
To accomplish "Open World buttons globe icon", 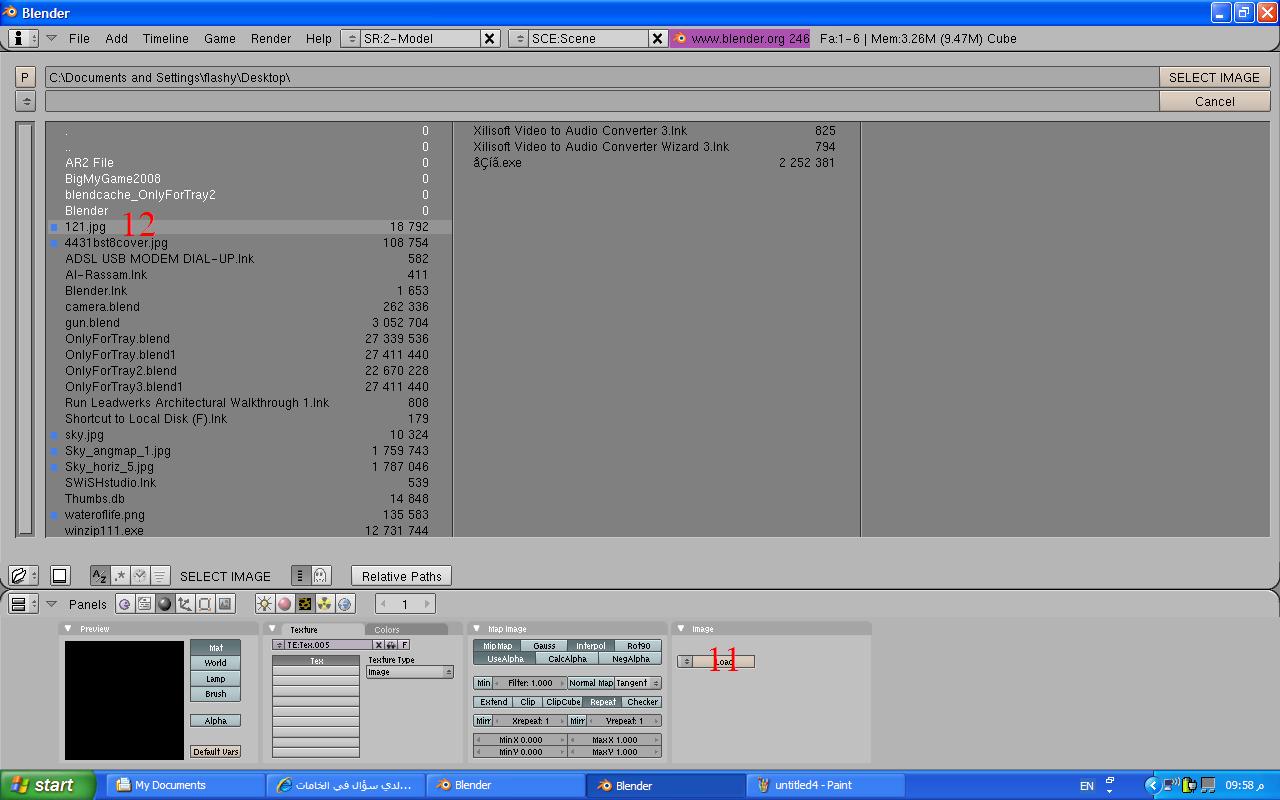I will tap(345, 604).
